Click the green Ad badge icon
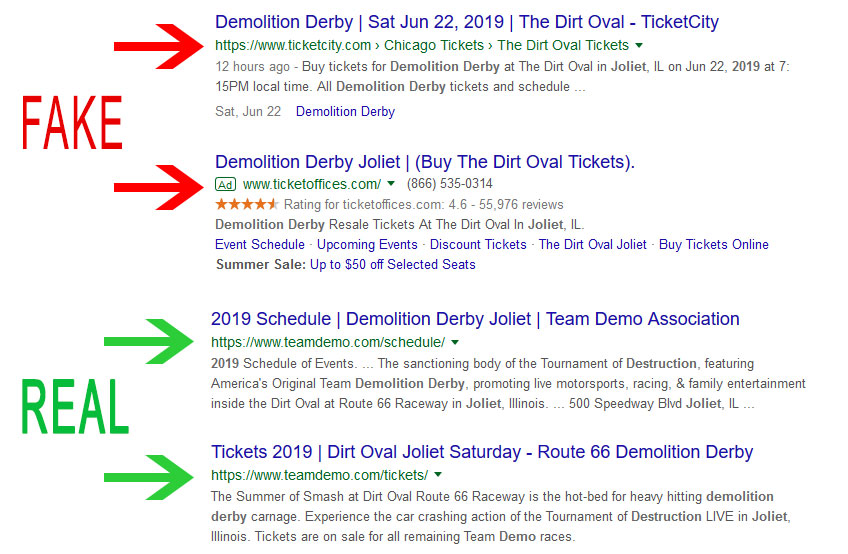Image resolution: width=848 pixels, height=554 pixels. click(x=225, y=184)
